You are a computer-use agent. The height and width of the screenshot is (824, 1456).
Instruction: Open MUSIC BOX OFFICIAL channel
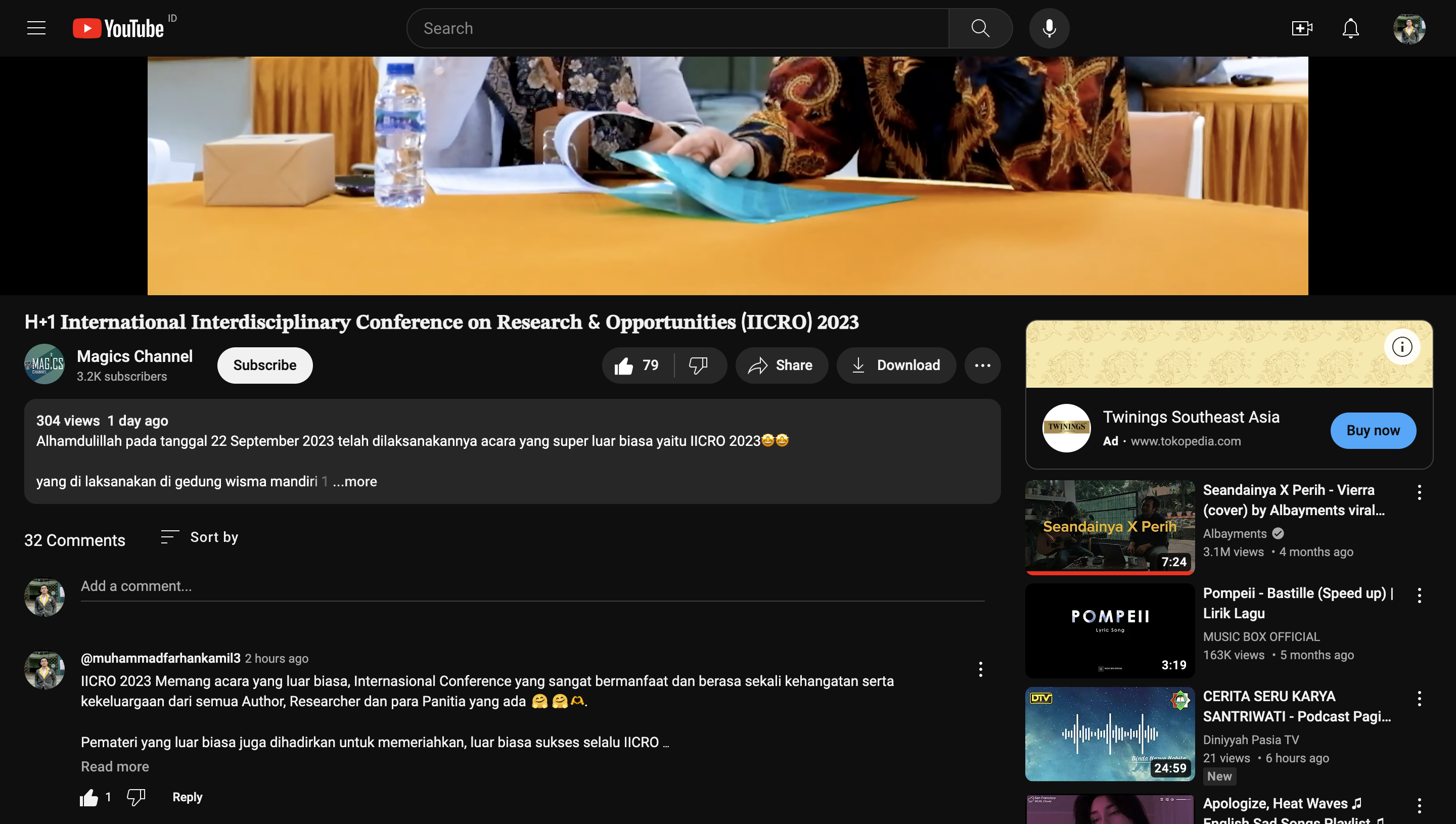(x=1261, y=636)
